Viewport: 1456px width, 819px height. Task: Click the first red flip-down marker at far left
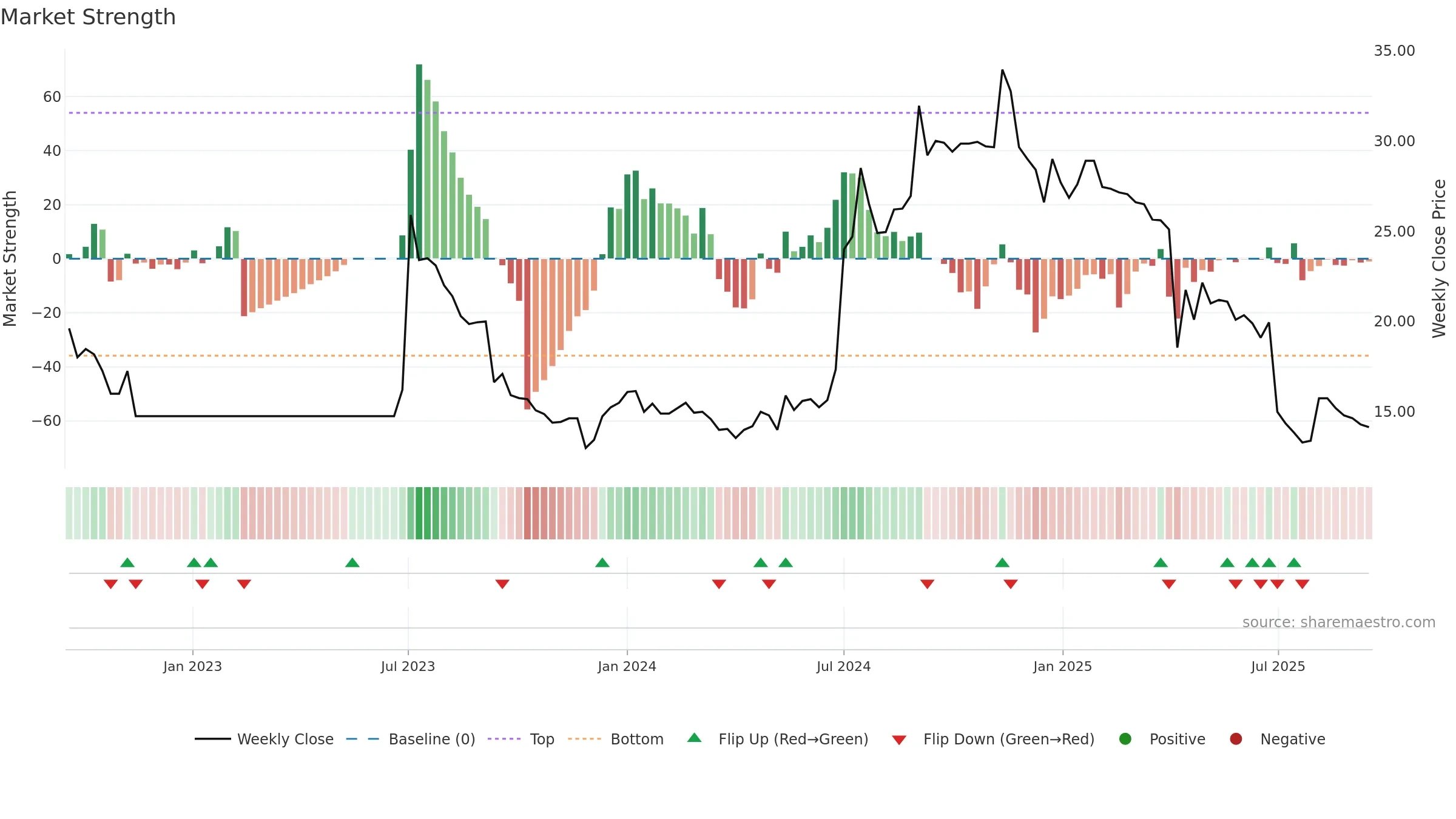click(110, 584)
